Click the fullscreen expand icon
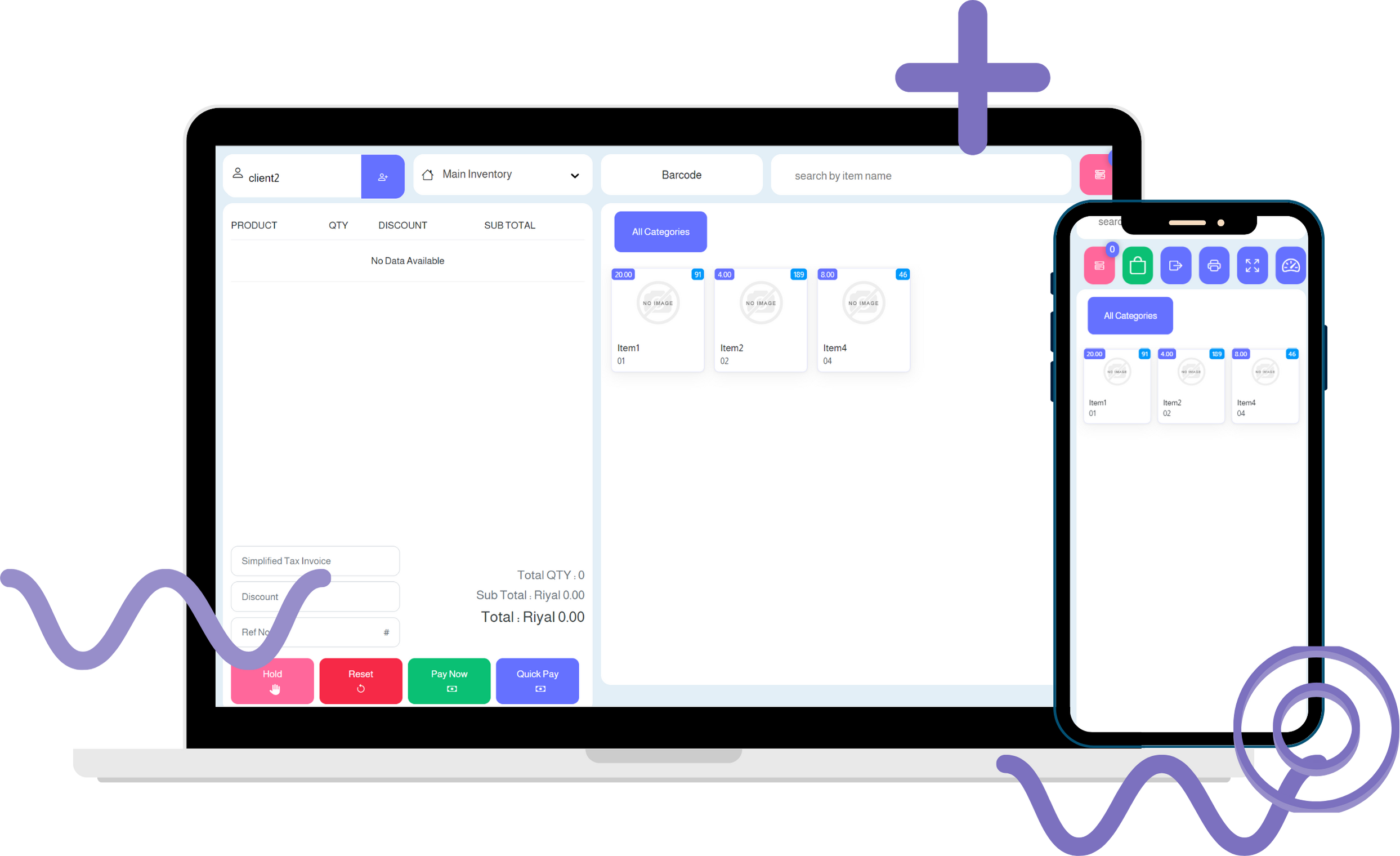The image size is (1400, 856). (1252, 264)
